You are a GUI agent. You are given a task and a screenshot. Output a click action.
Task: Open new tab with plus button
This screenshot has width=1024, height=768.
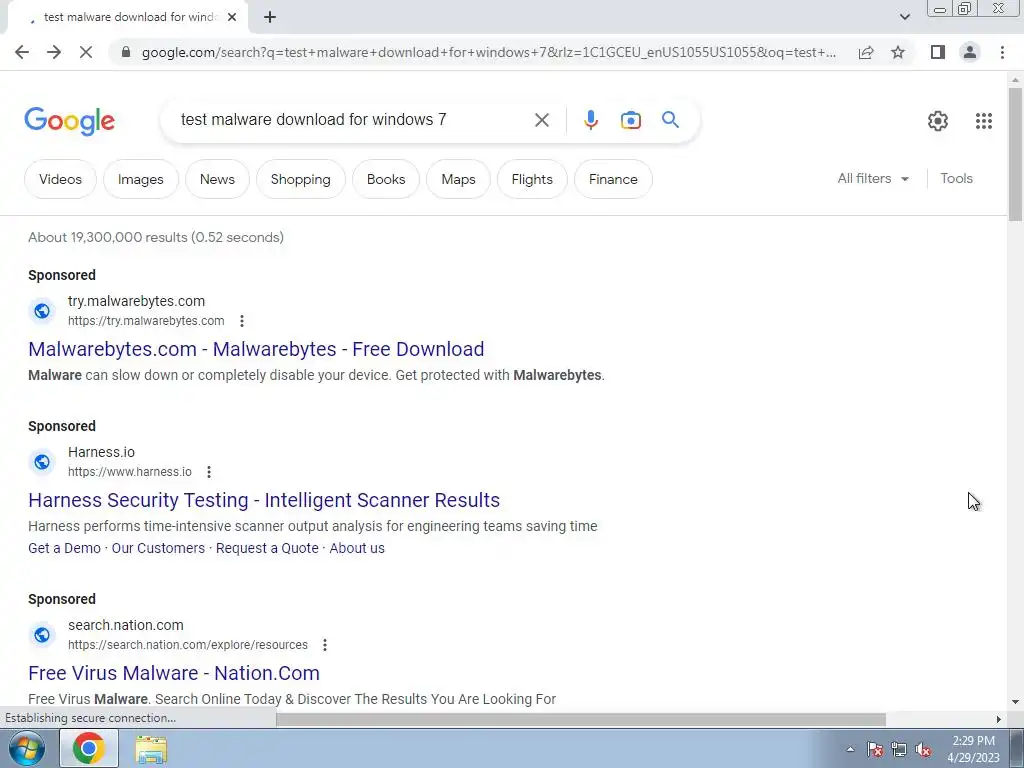(270, 17)
